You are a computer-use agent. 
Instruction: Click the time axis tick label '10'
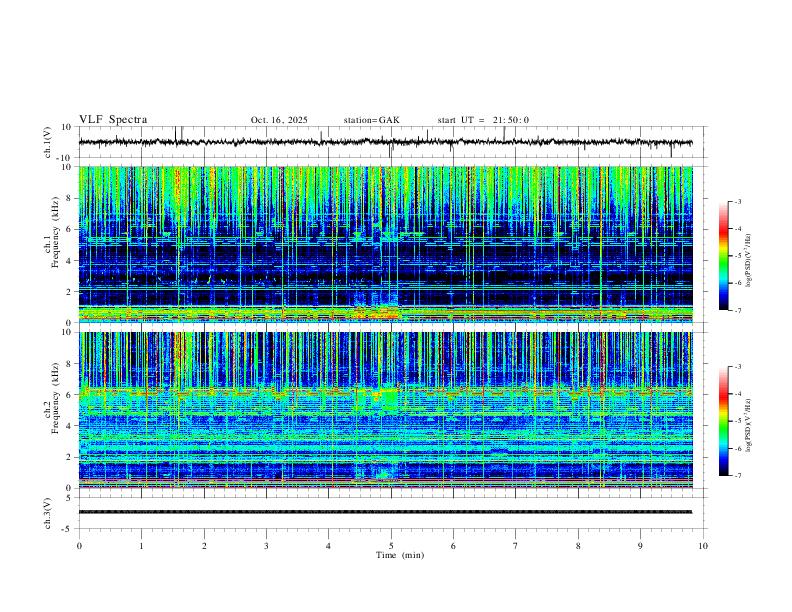point(703,546)
